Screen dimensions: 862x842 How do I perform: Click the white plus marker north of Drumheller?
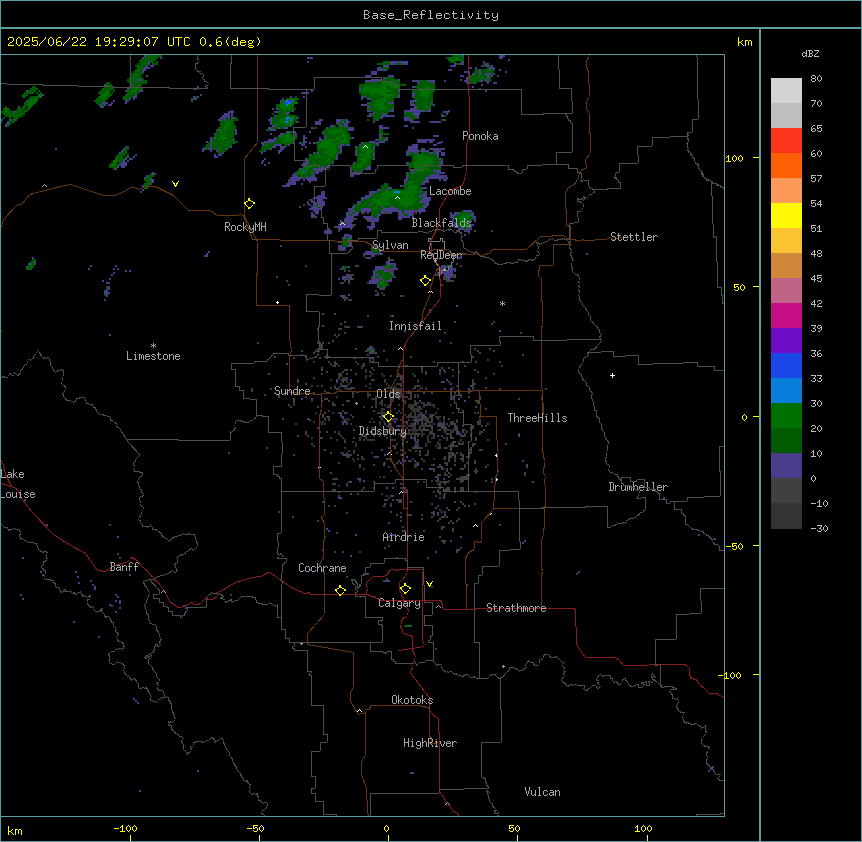pos(612,375)
